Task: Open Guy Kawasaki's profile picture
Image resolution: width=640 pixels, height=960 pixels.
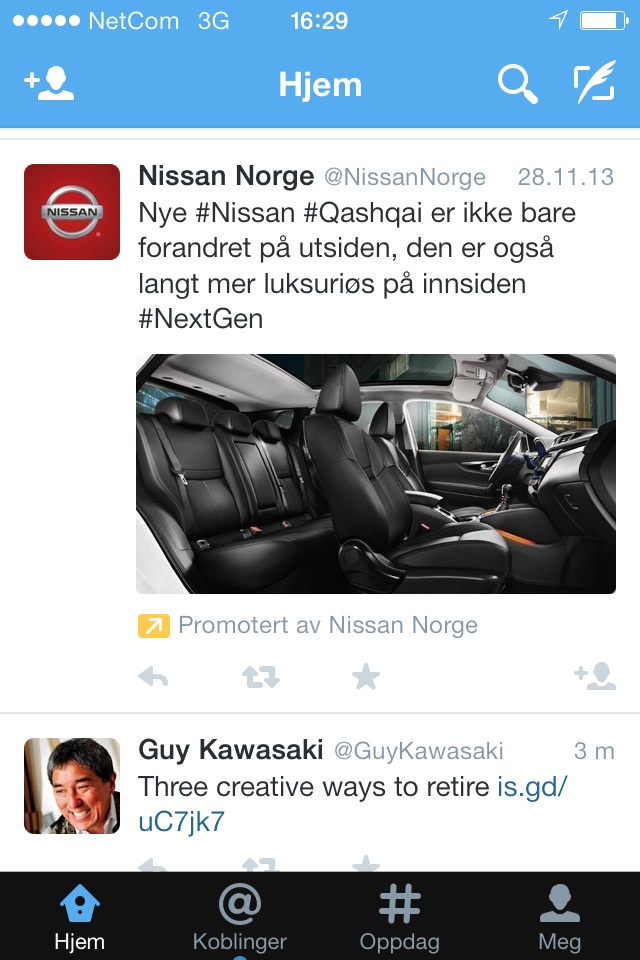Action: point(72,786)
